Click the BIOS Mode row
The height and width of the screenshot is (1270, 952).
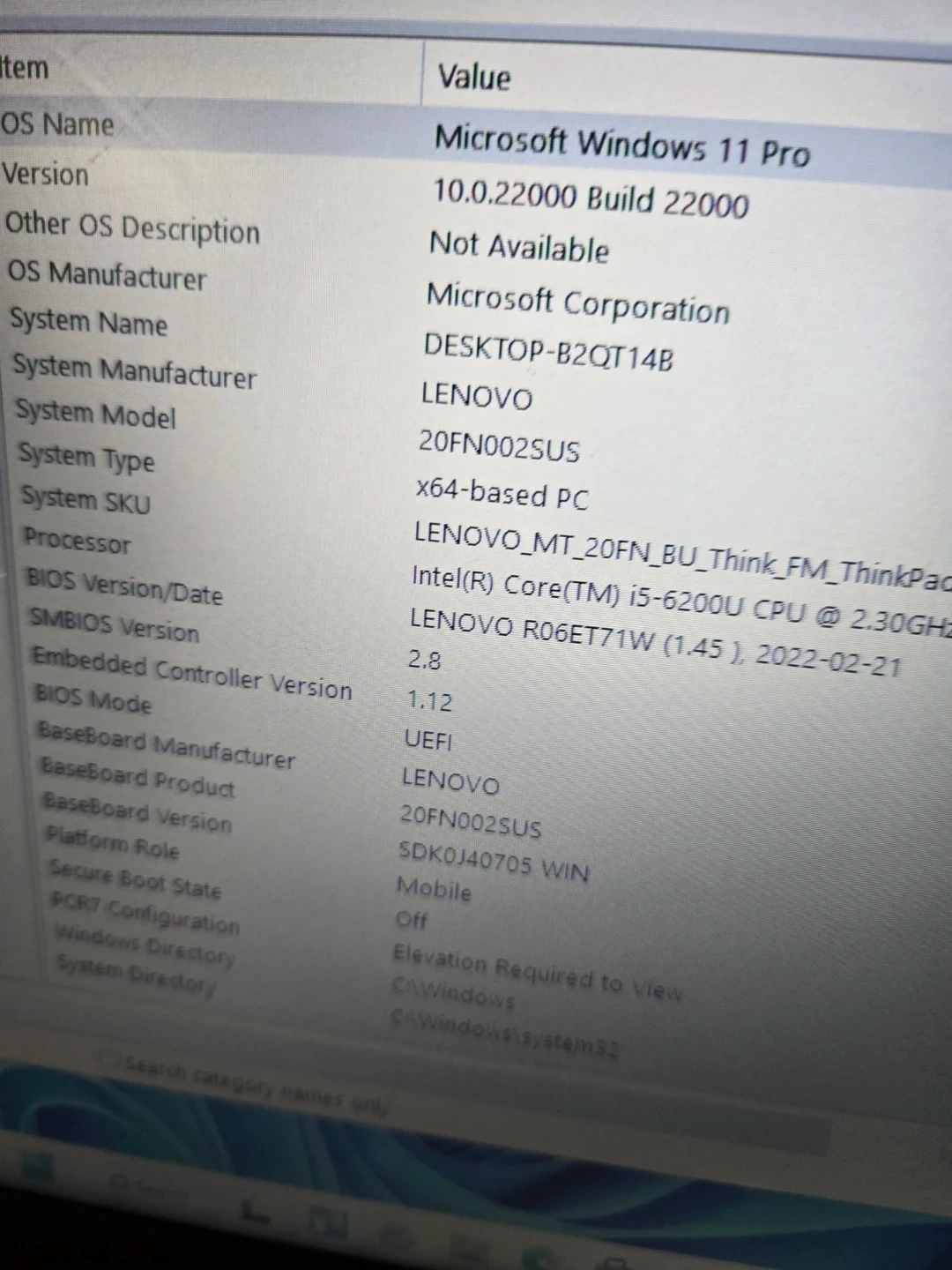point(93,699)
